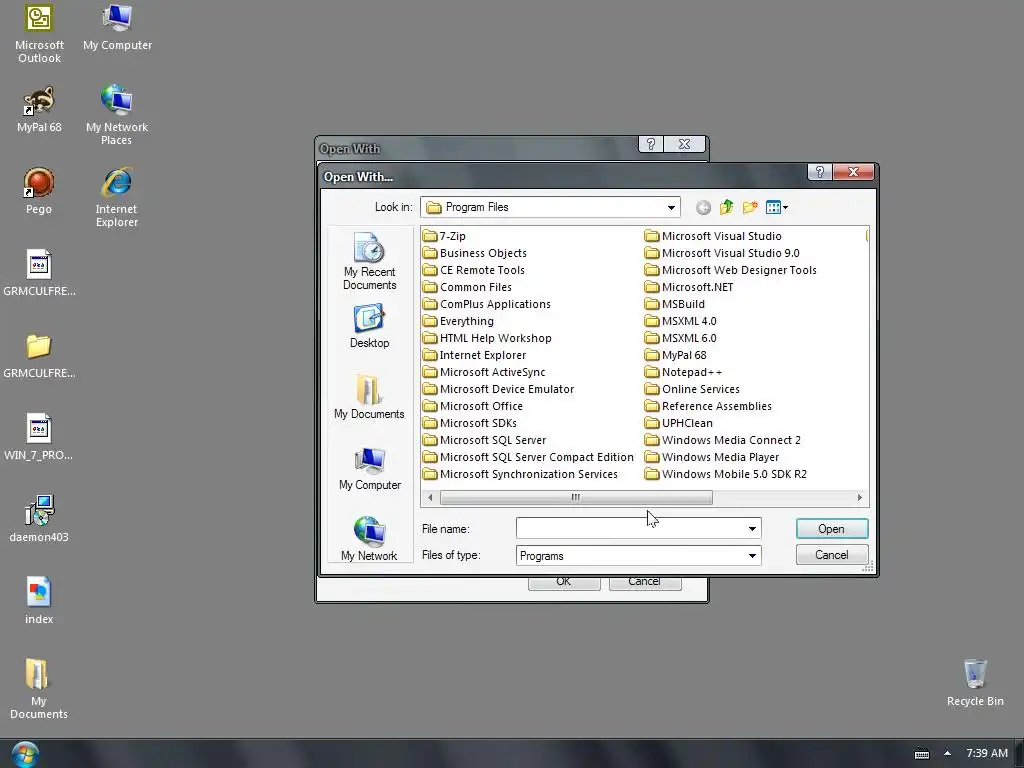This screenshot has height=768, width=1024.
Task: Select index file icon on desktop
Action: click(x=39, y=600)
